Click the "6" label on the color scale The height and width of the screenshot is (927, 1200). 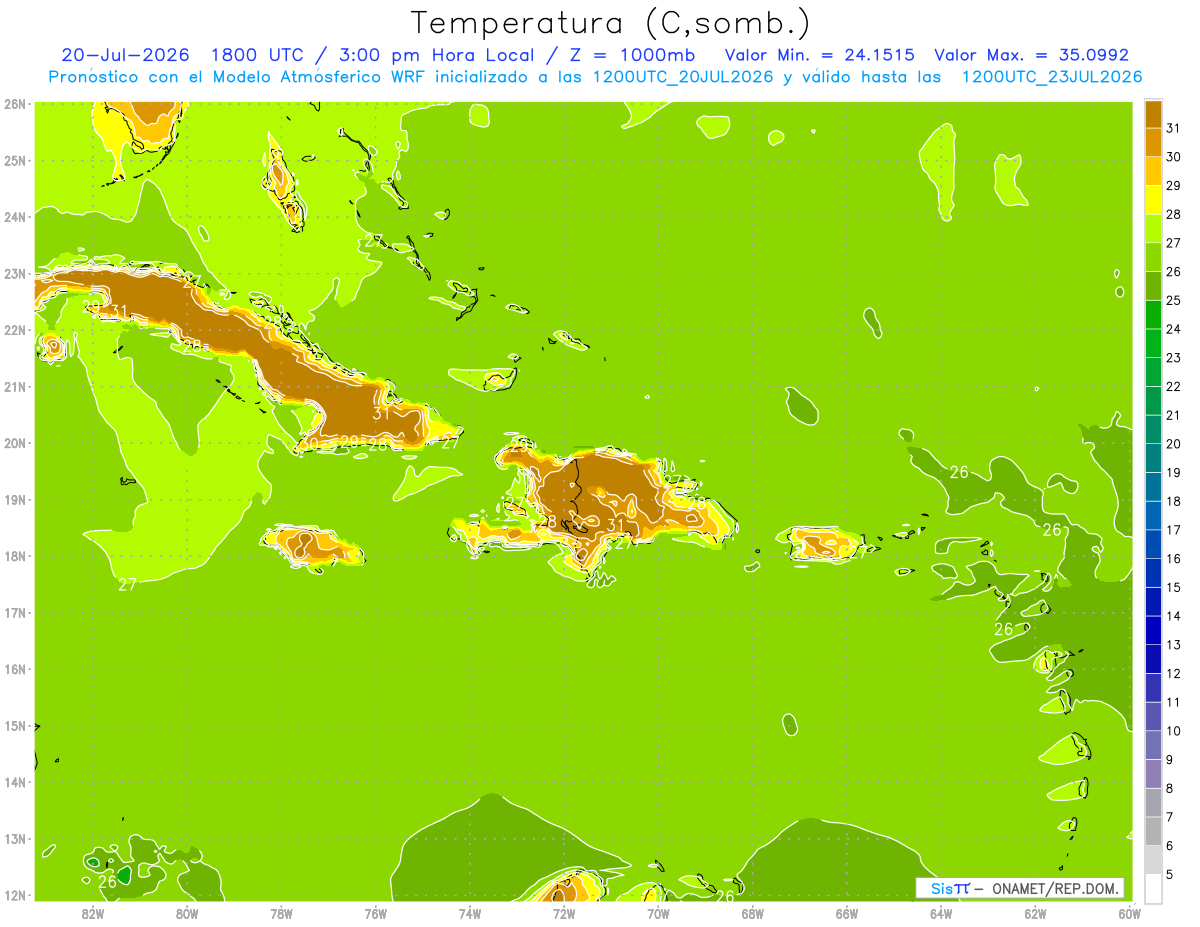(1170, 846)
